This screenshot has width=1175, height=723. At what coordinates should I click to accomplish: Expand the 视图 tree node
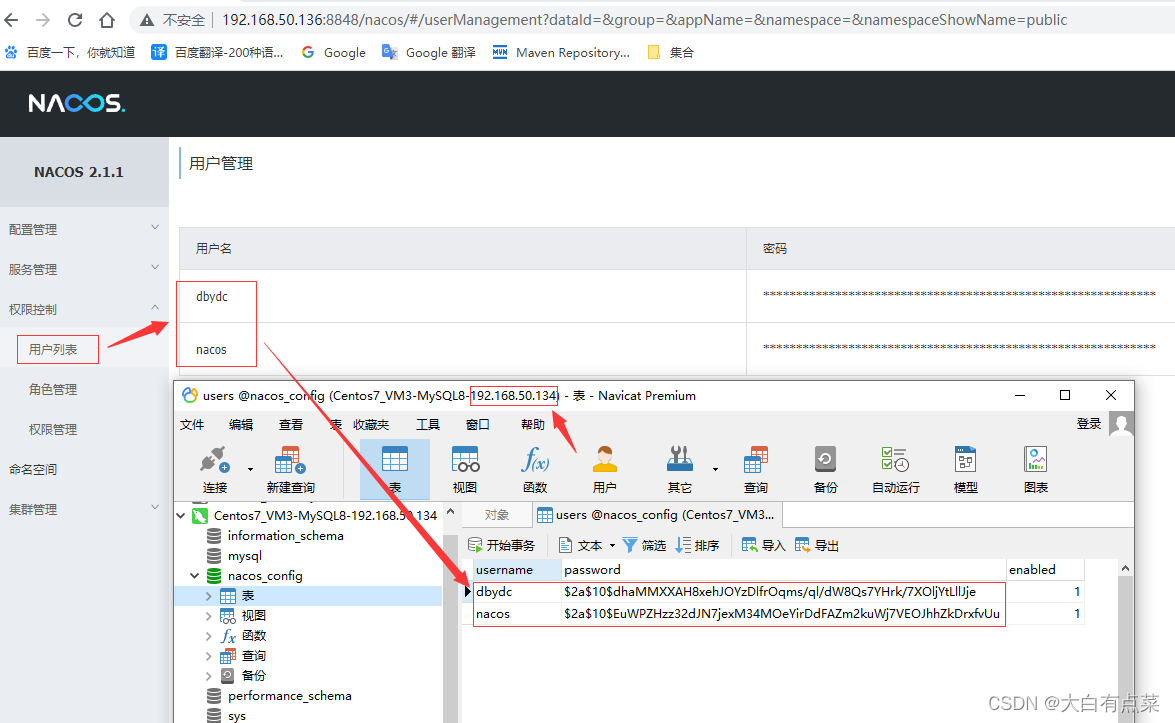208,616
